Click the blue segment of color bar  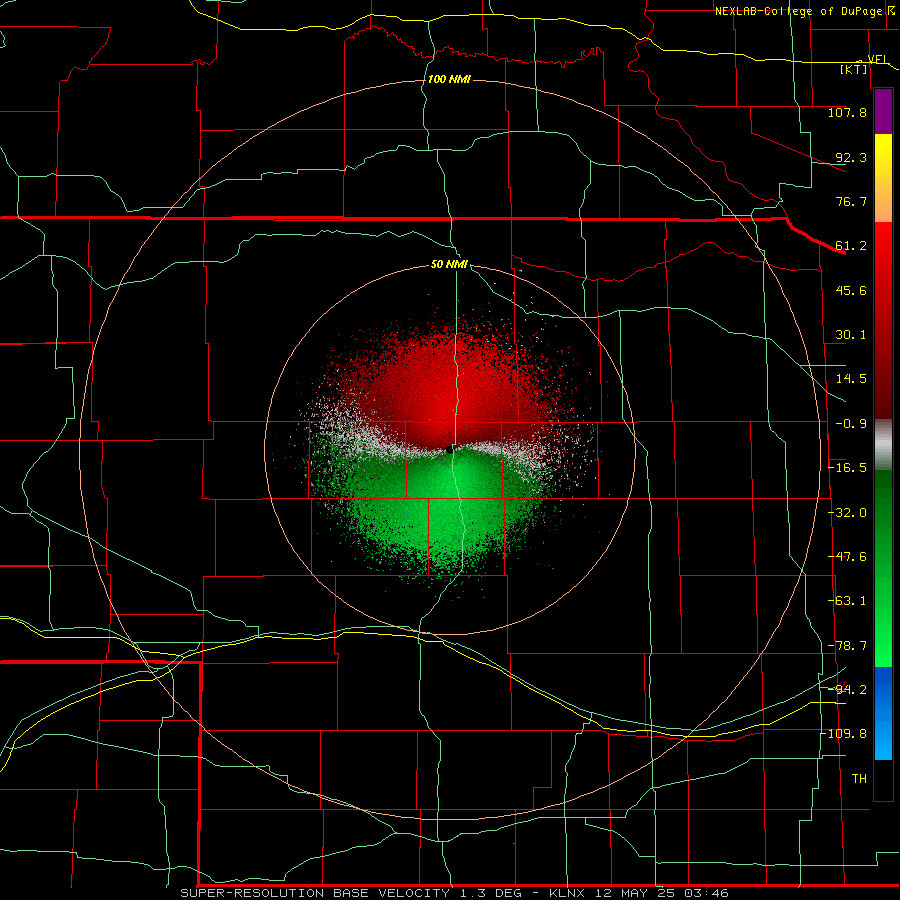click(x=883, y=713)
